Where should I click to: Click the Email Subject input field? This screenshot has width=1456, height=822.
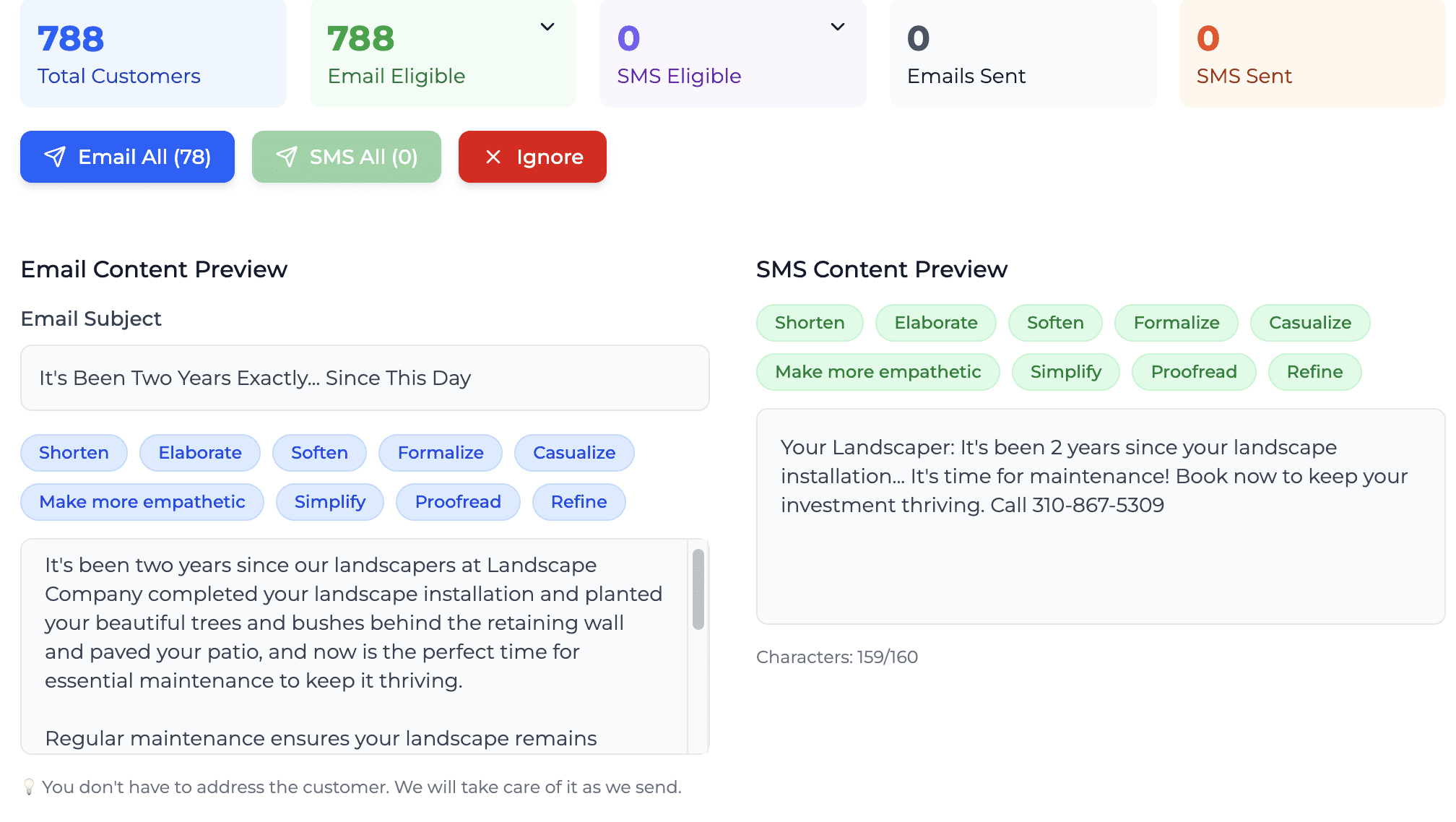(364, 378)
